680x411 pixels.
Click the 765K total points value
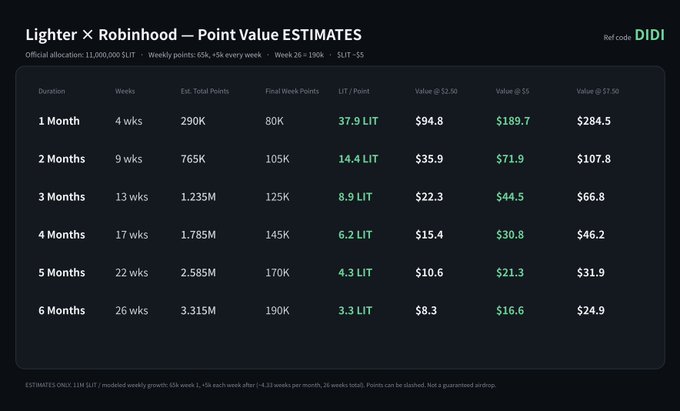[x=193, y=159]
